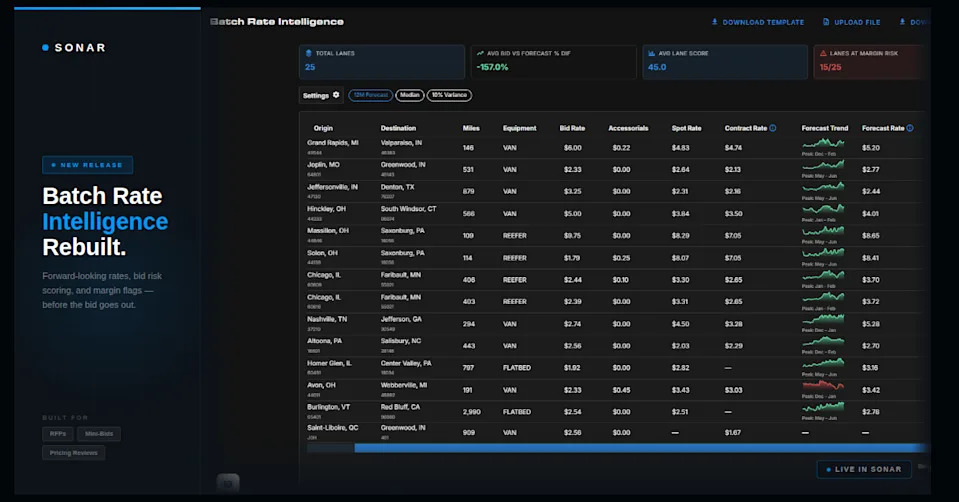The height and width of the screenshot is (502, 959).
Task: Click the Contract Rate info icon
Action: pos(773,128)
